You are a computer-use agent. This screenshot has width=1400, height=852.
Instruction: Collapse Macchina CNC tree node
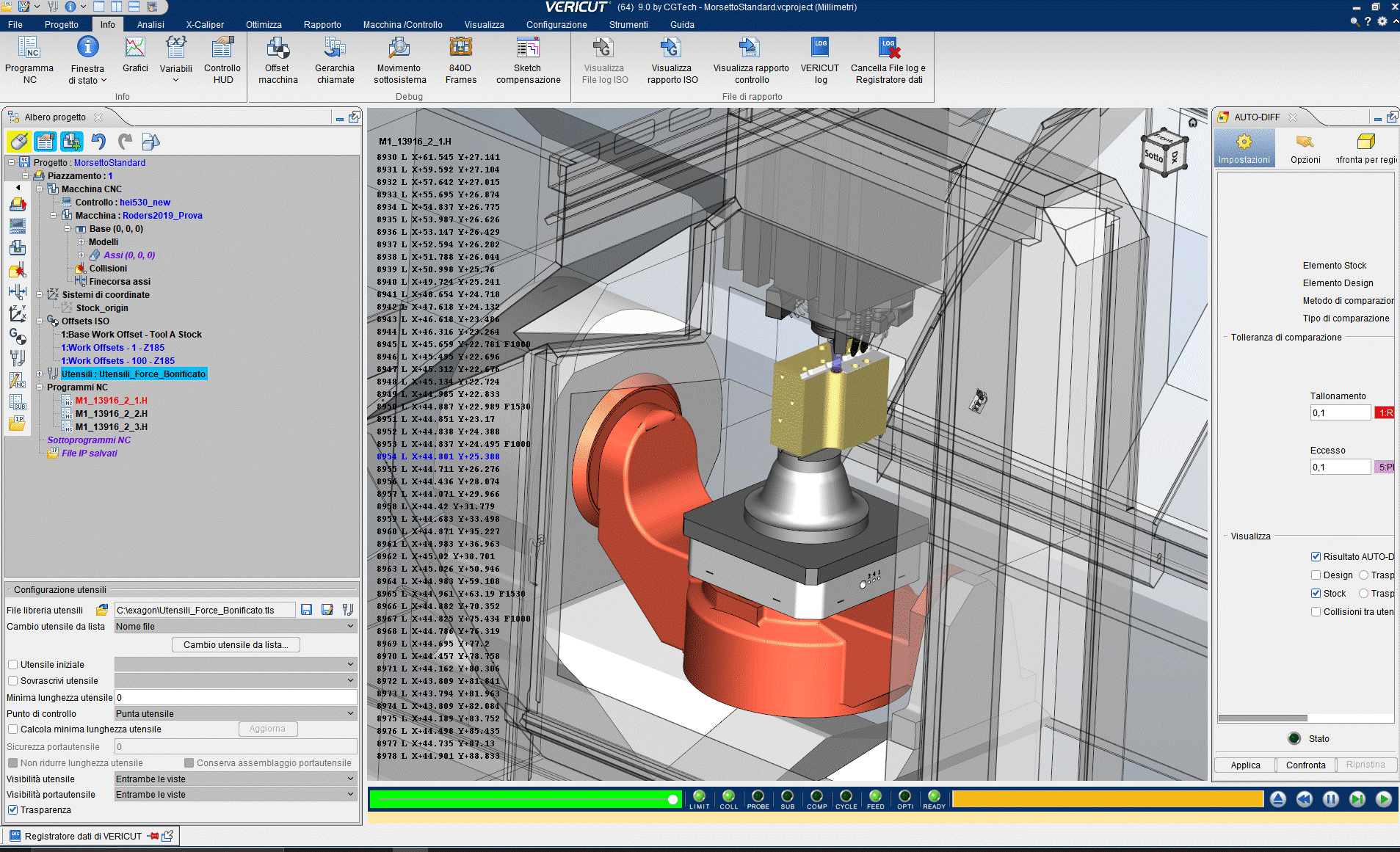pyautogui.click(x=39, y=189)
